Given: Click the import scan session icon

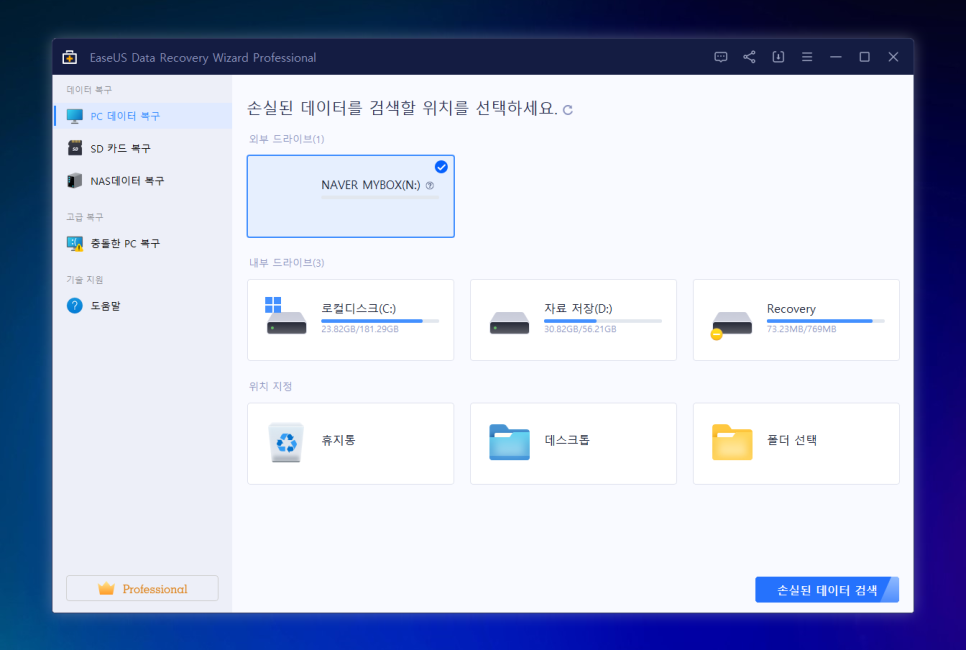Looking at the screenshot, I should 778,57.
